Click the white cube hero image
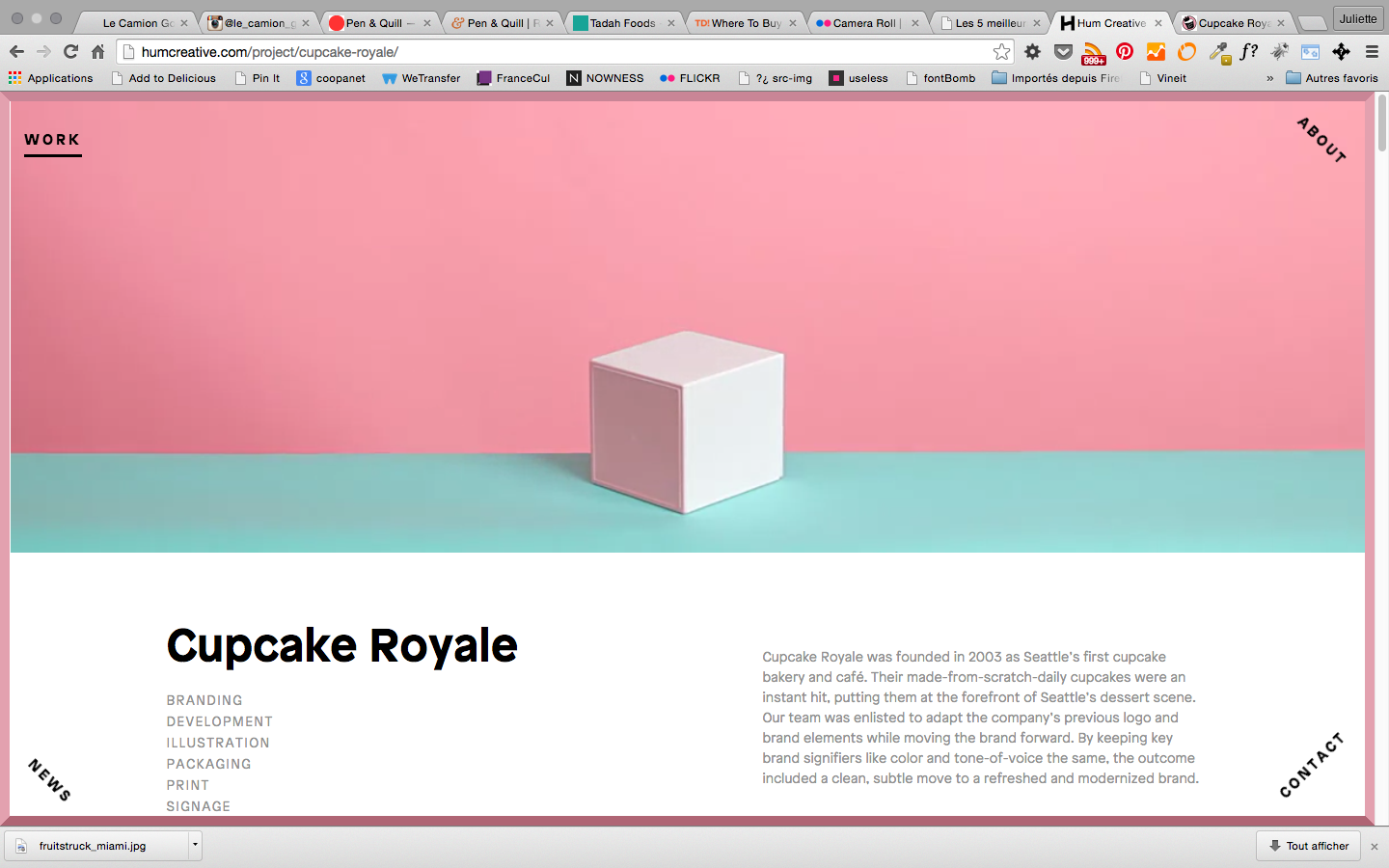1389x868 pixels. click(x=687, y=422)
